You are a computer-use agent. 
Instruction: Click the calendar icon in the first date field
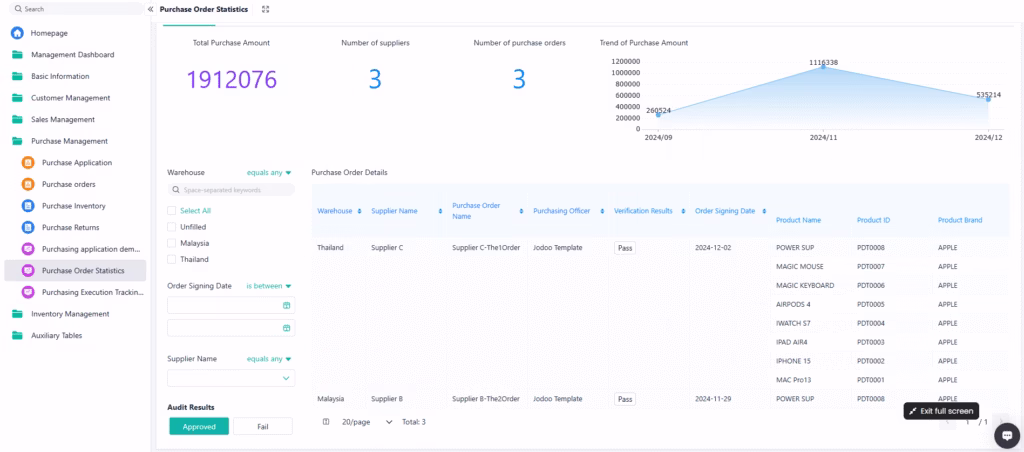286,305
